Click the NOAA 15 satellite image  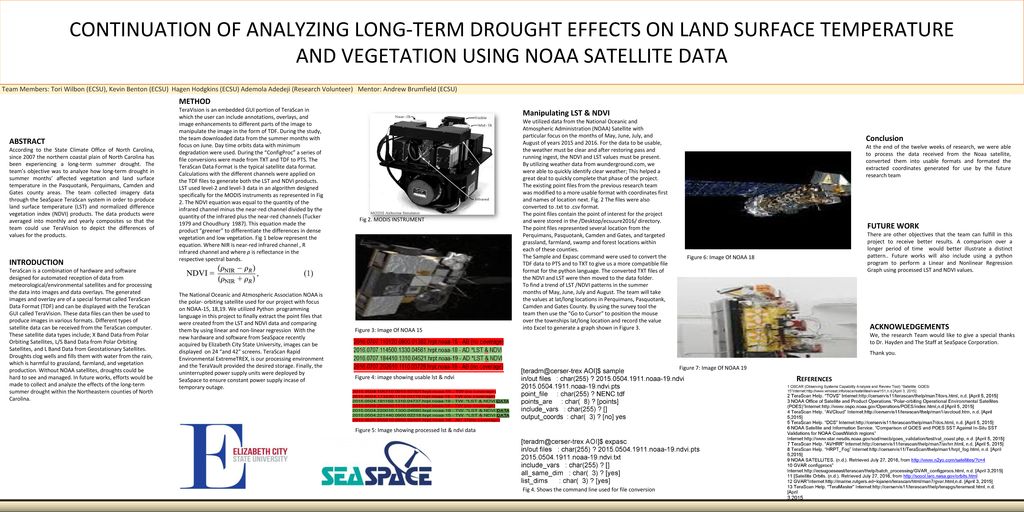click(x=434, y=277)
